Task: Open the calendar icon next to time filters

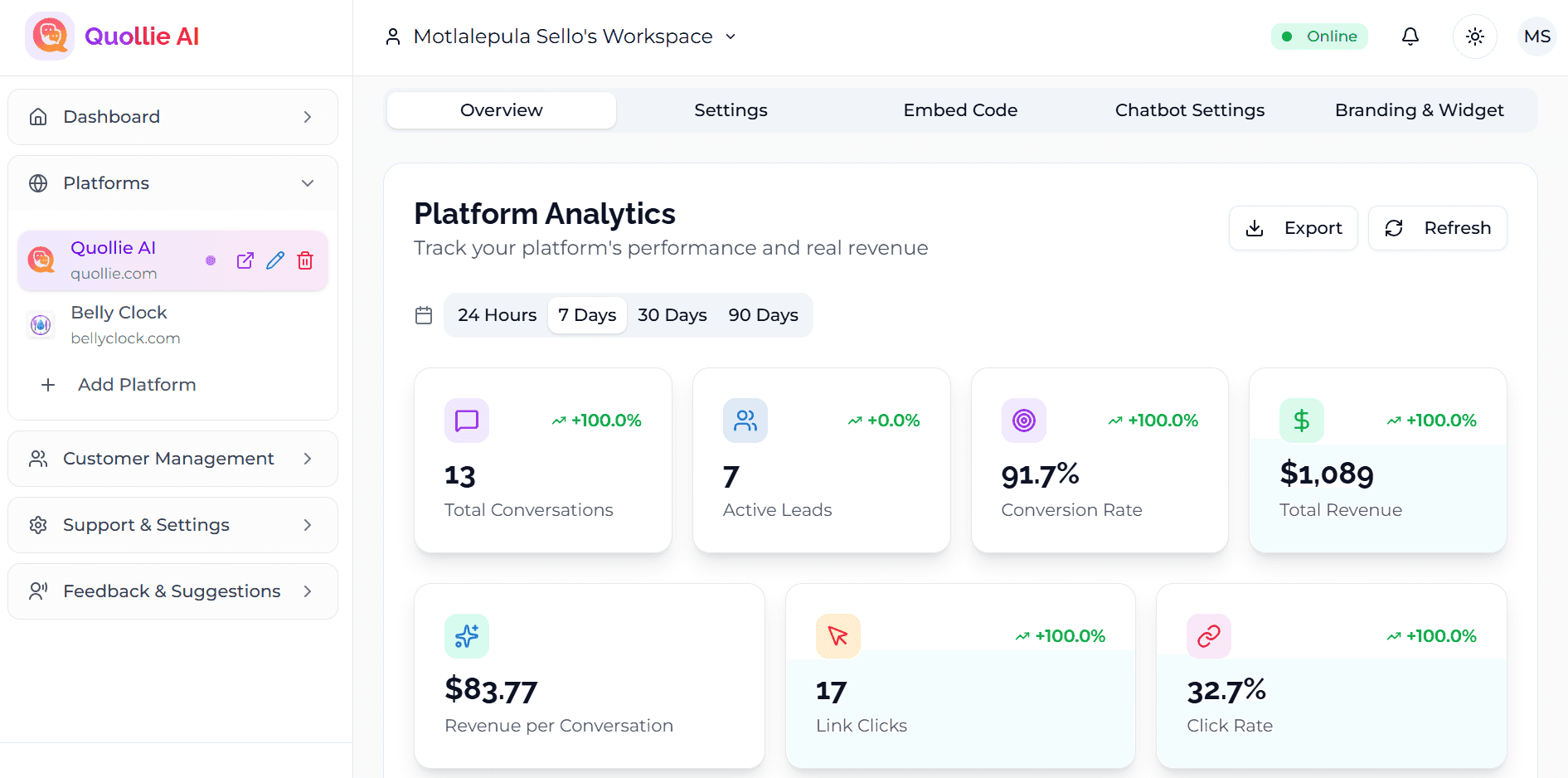Action: click(423, 315)
